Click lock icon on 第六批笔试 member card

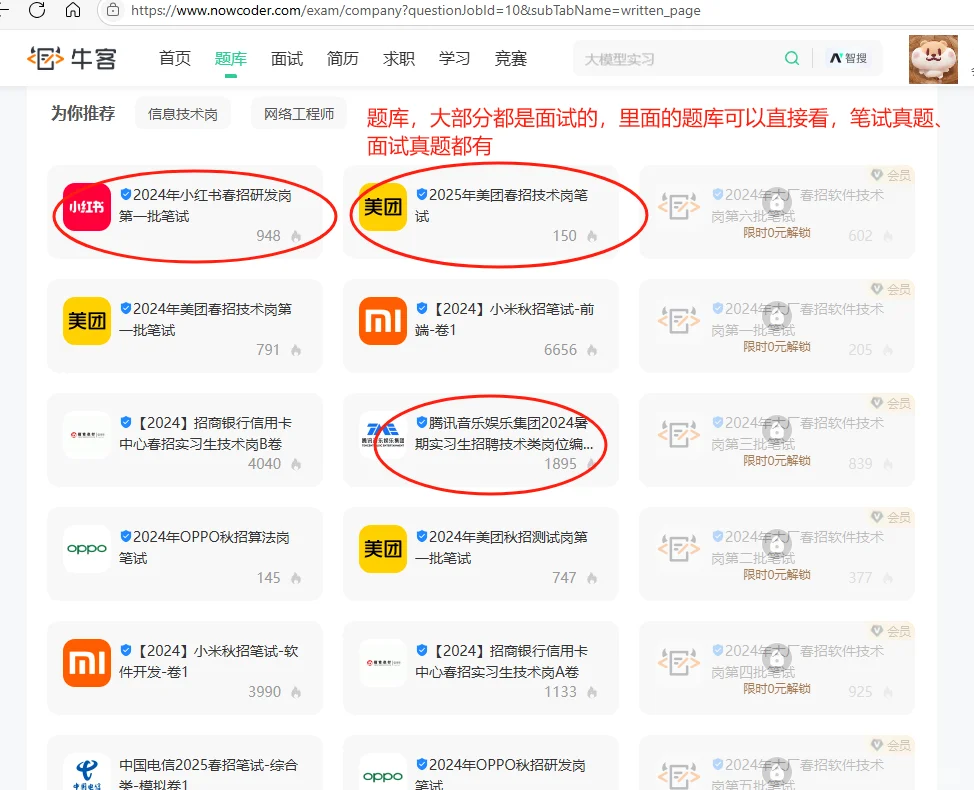point(776,202)
